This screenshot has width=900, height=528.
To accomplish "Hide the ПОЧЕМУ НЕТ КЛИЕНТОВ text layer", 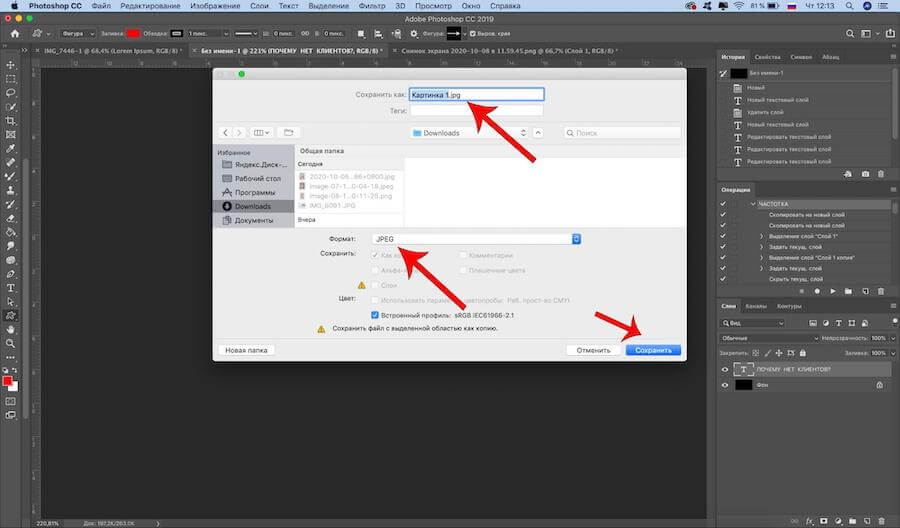I will [727, 369].
